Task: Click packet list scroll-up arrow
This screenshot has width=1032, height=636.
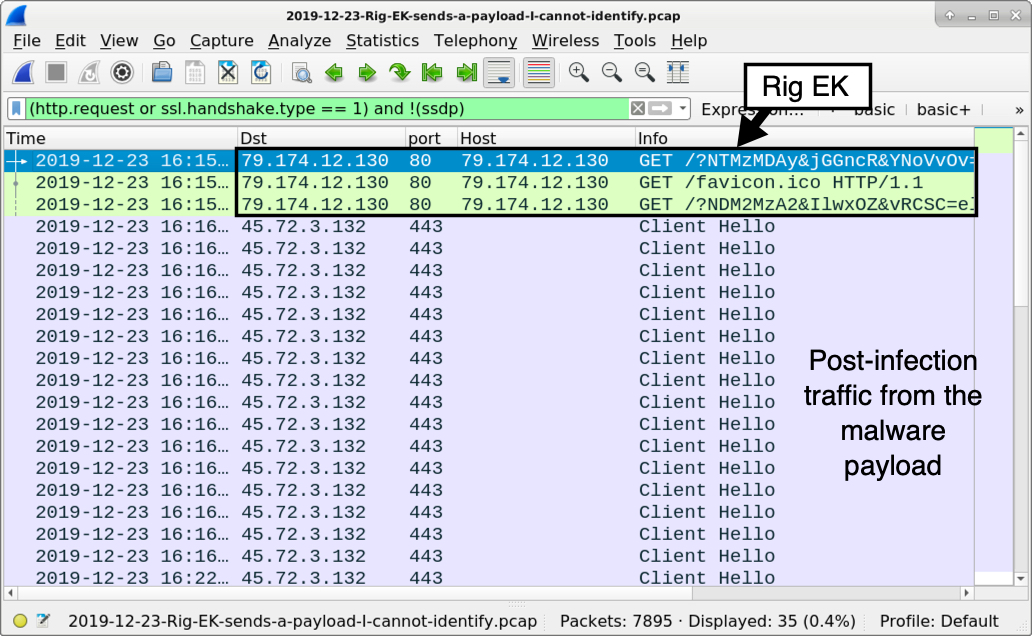Action: [x=1020, y=134]
